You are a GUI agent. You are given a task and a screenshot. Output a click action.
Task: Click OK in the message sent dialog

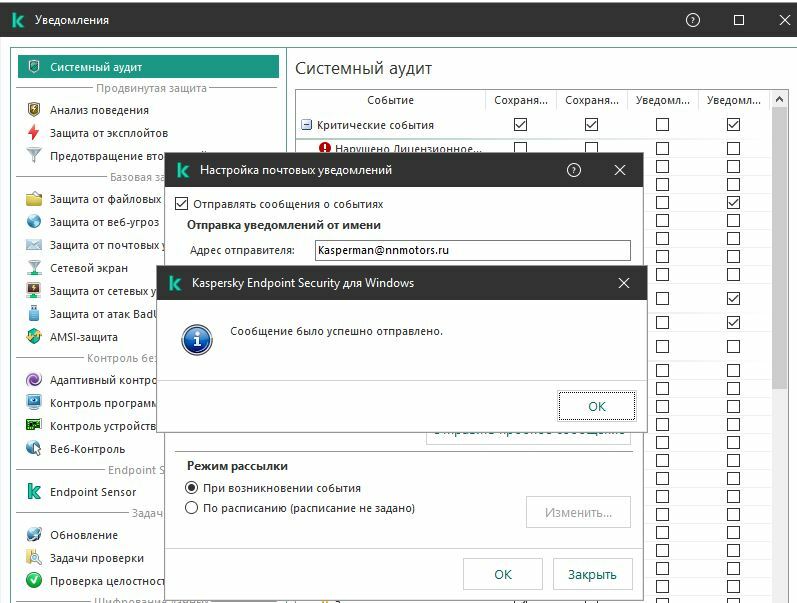point(597,406)
